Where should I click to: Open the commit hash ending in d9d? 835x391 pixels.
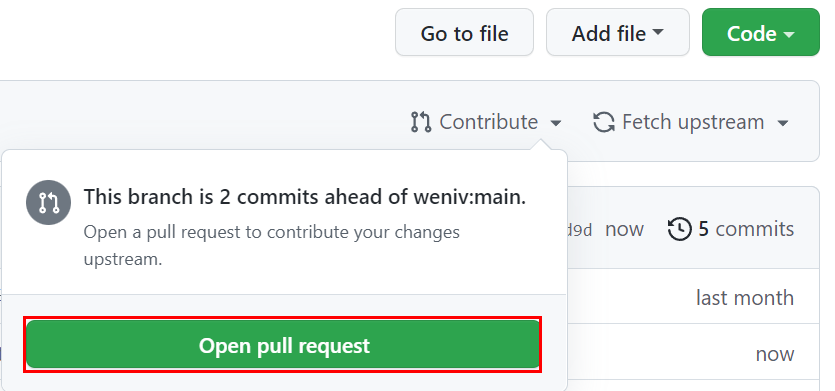click(x=580, y=230)
